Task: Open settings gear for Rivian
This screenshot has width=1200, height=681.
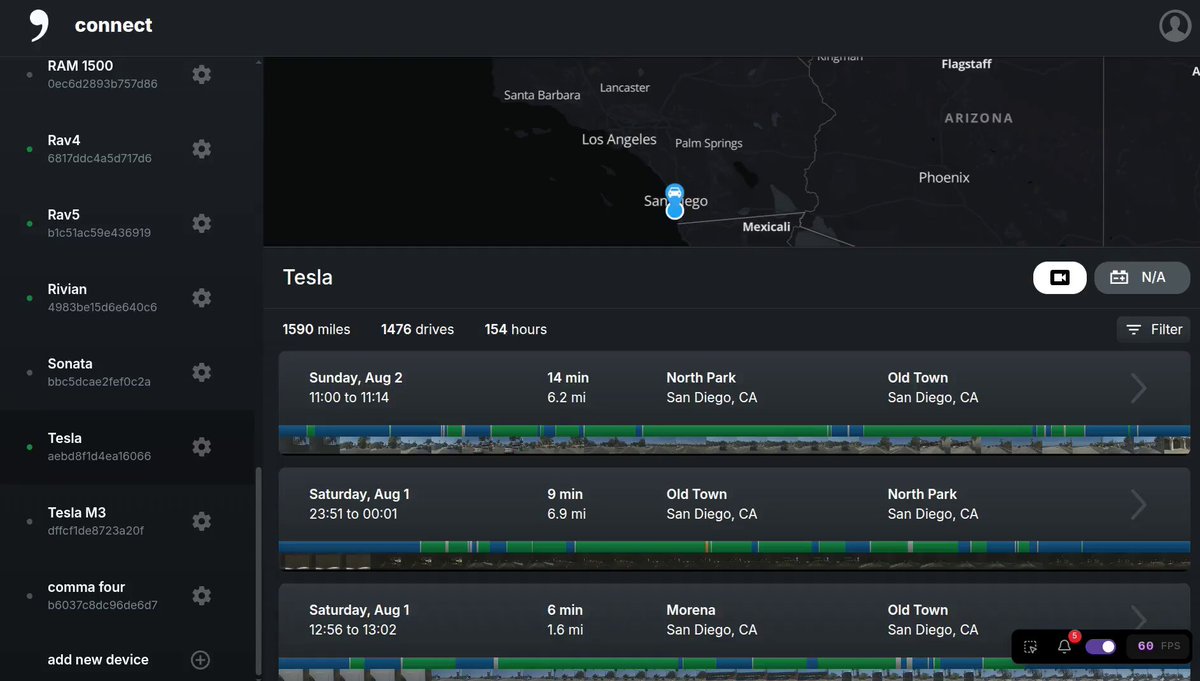Action: tap(201, 298)
